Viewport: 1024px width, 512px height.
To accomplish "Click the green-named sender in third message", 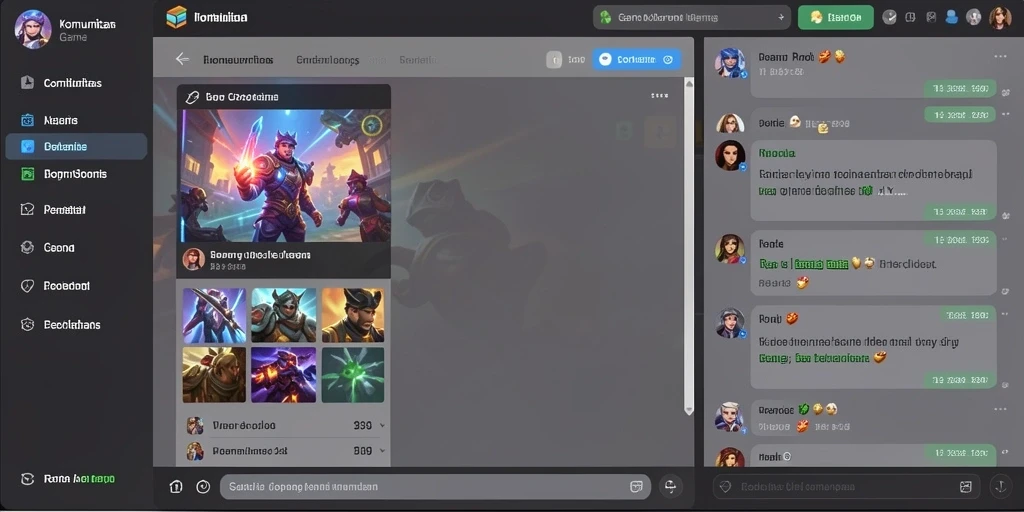I will (x=776, y=153).
